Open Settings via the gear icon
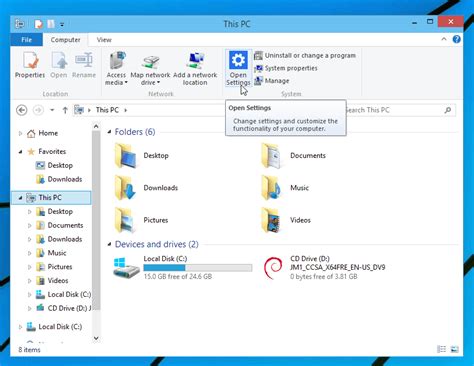474x366 pixels. pyautogui.click(x=238, y=61)
